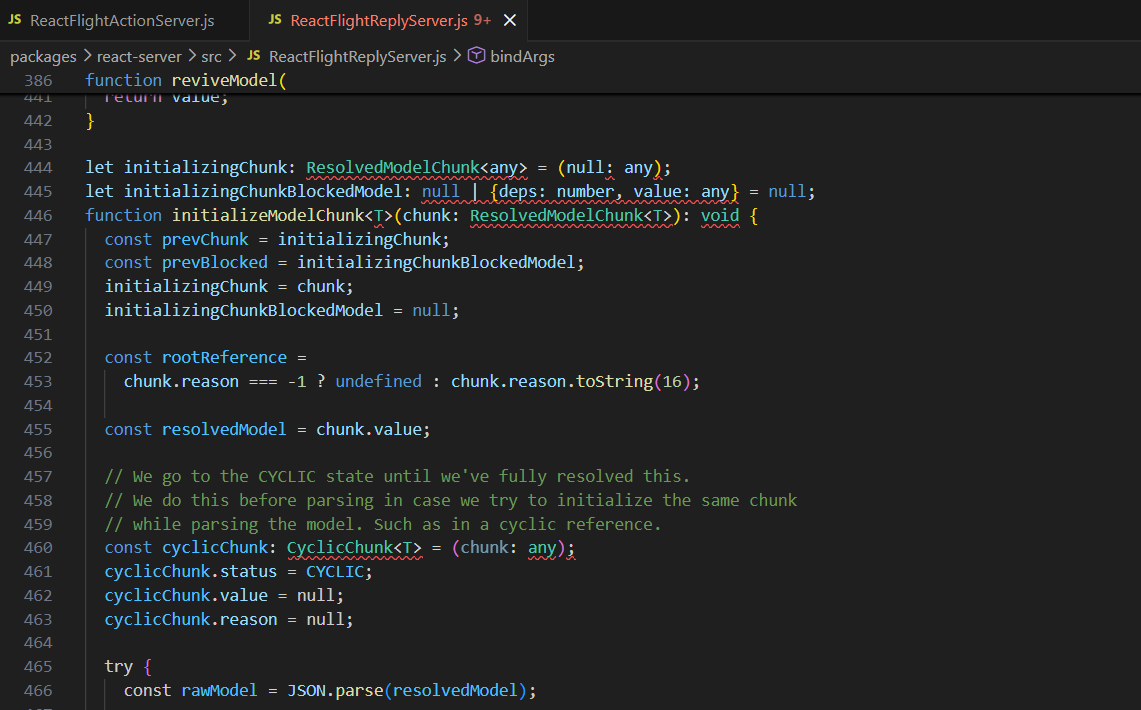The height and width of the screenshot is (710, 1141).
Task: Click JS icon on ReactFlightReplyServer.js tab
Action: click(275, 20)
